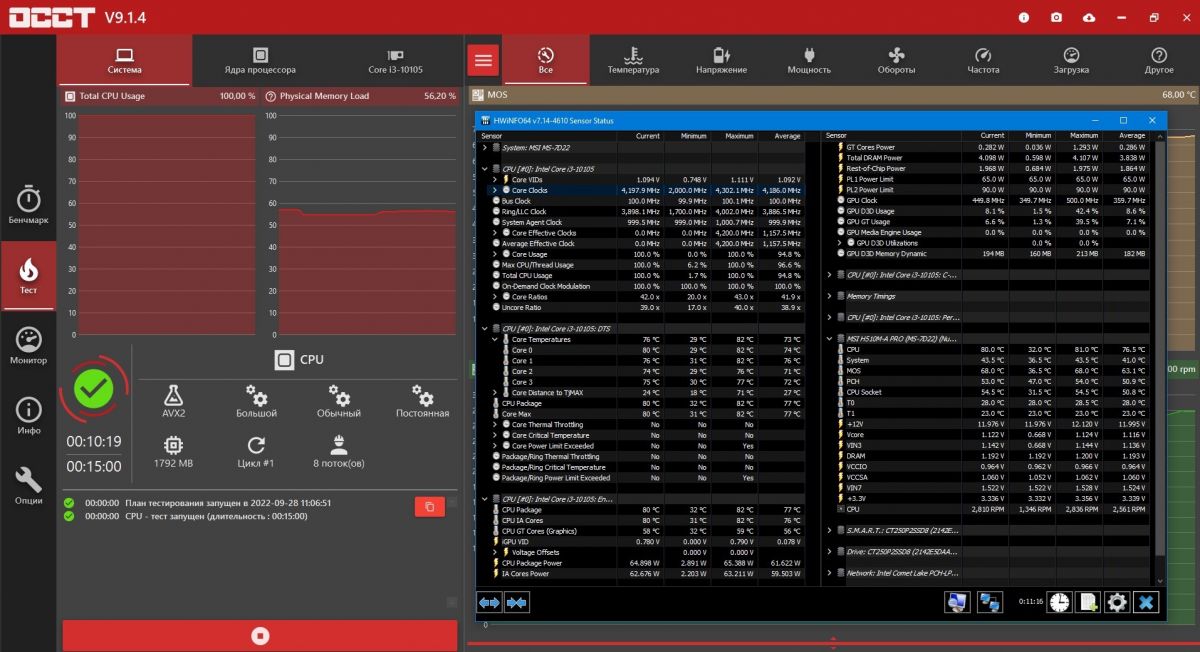Expand the Core Clocks row
The width and height of the screenshot is (1200, 652).
tap(495, 190)
